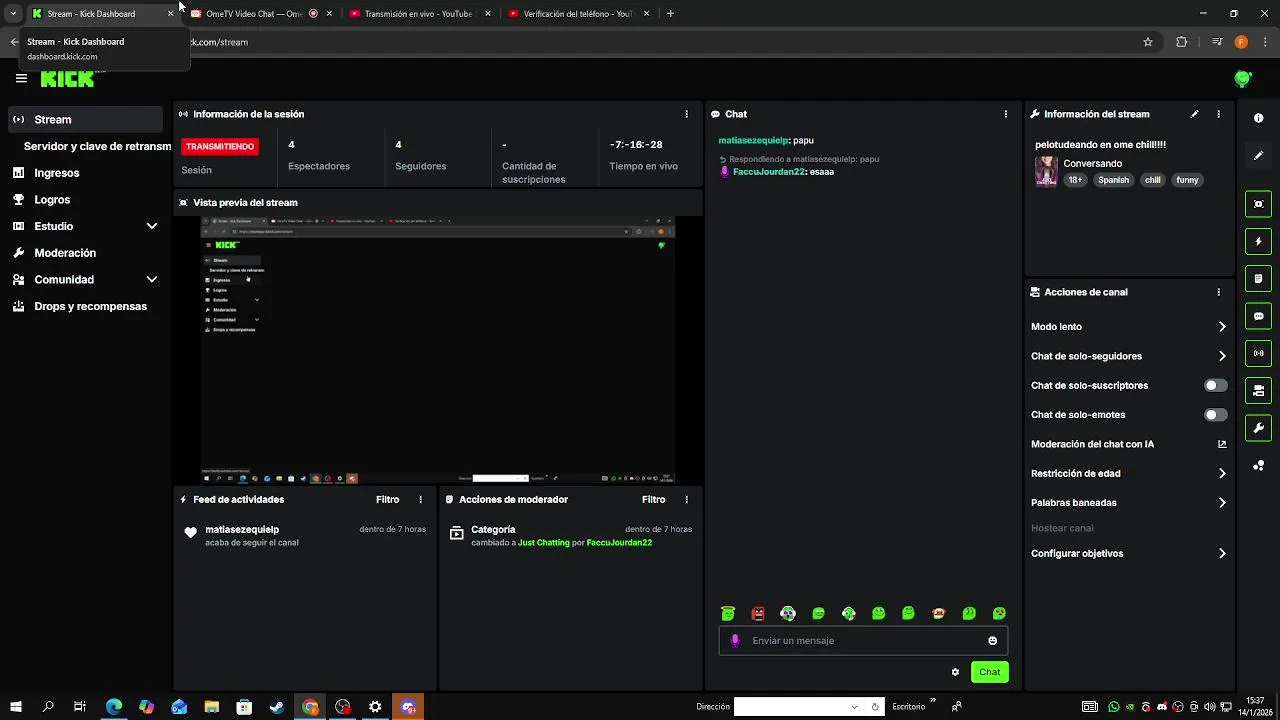Image resolution: width=1280 pixels, height=720 pixels.
Task: Open chat settings gear icon
Action: tap(955, 672)
